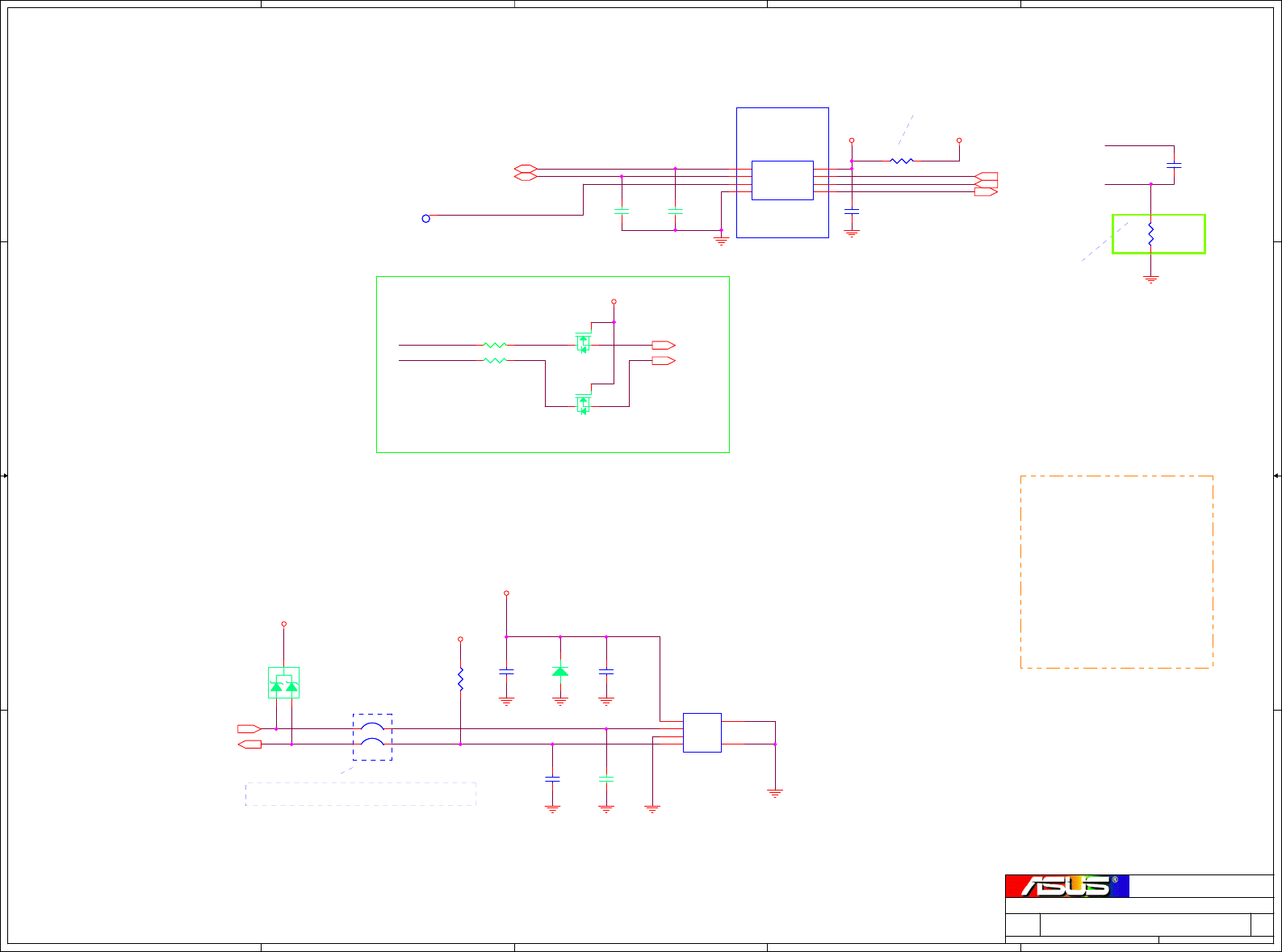This screenshot has width=1282, height=952.
Task: Select the IC body inside blue rectangle
Action: coord(782,180)
